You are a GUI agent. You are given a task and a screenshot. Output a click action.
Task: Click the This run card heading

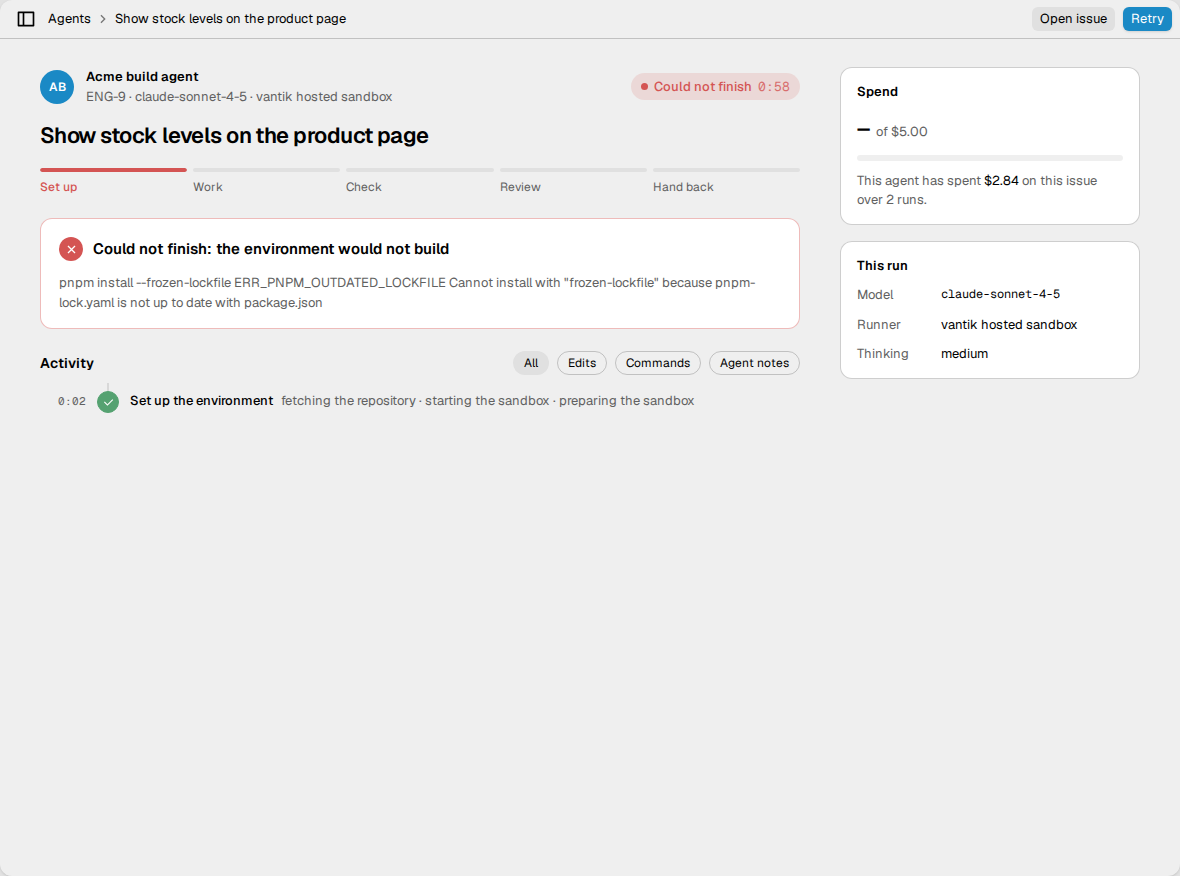882,266
